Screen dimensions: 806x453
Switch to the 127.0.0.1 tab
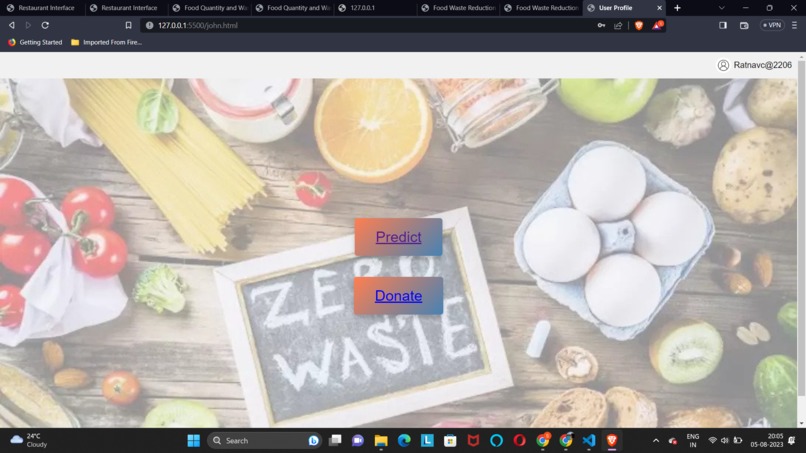[x=375, y=8]
